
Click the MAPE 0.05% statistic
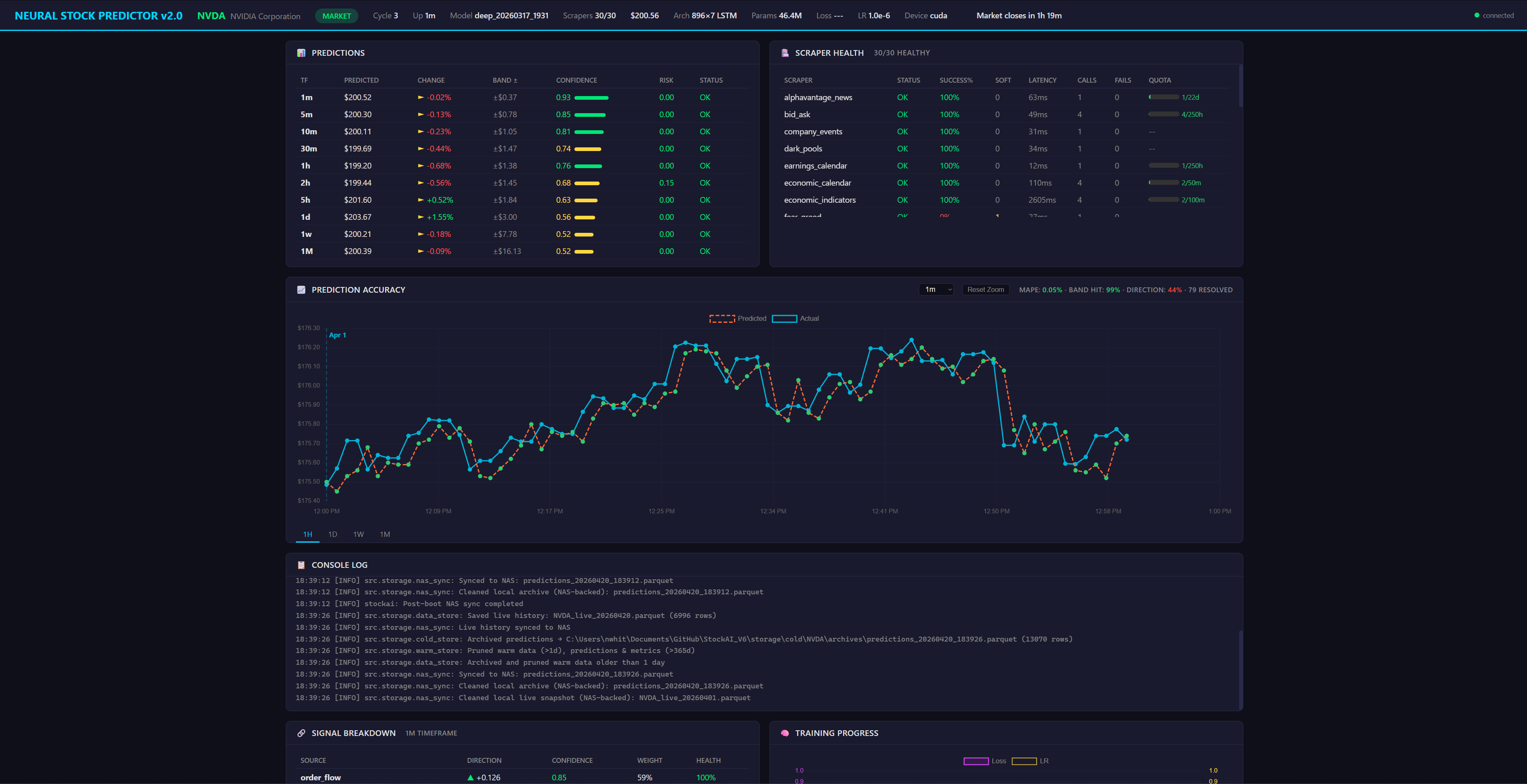pyautogui.click(x=1041, y=290)
